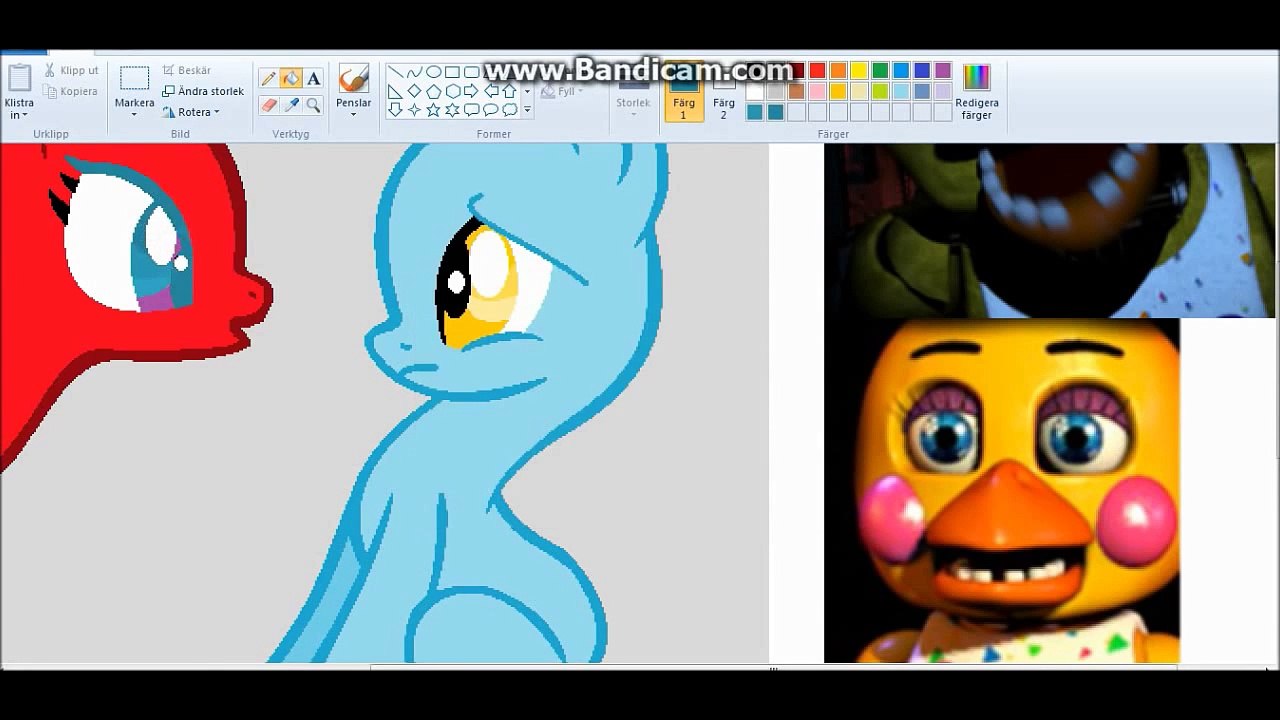Choose the pentagon shape
The height and width of the screenshot is (720, 1280).
pyautogui.click(x=433, y=91)
